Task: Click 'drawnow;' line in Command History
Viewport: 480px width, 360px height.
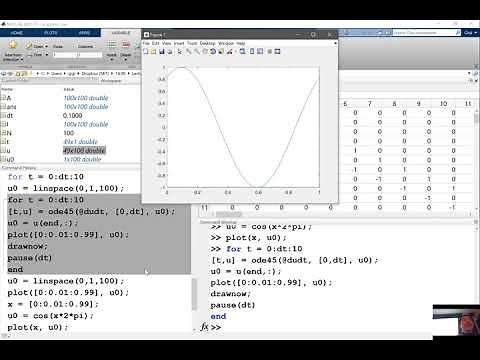Action: [28, 246]
